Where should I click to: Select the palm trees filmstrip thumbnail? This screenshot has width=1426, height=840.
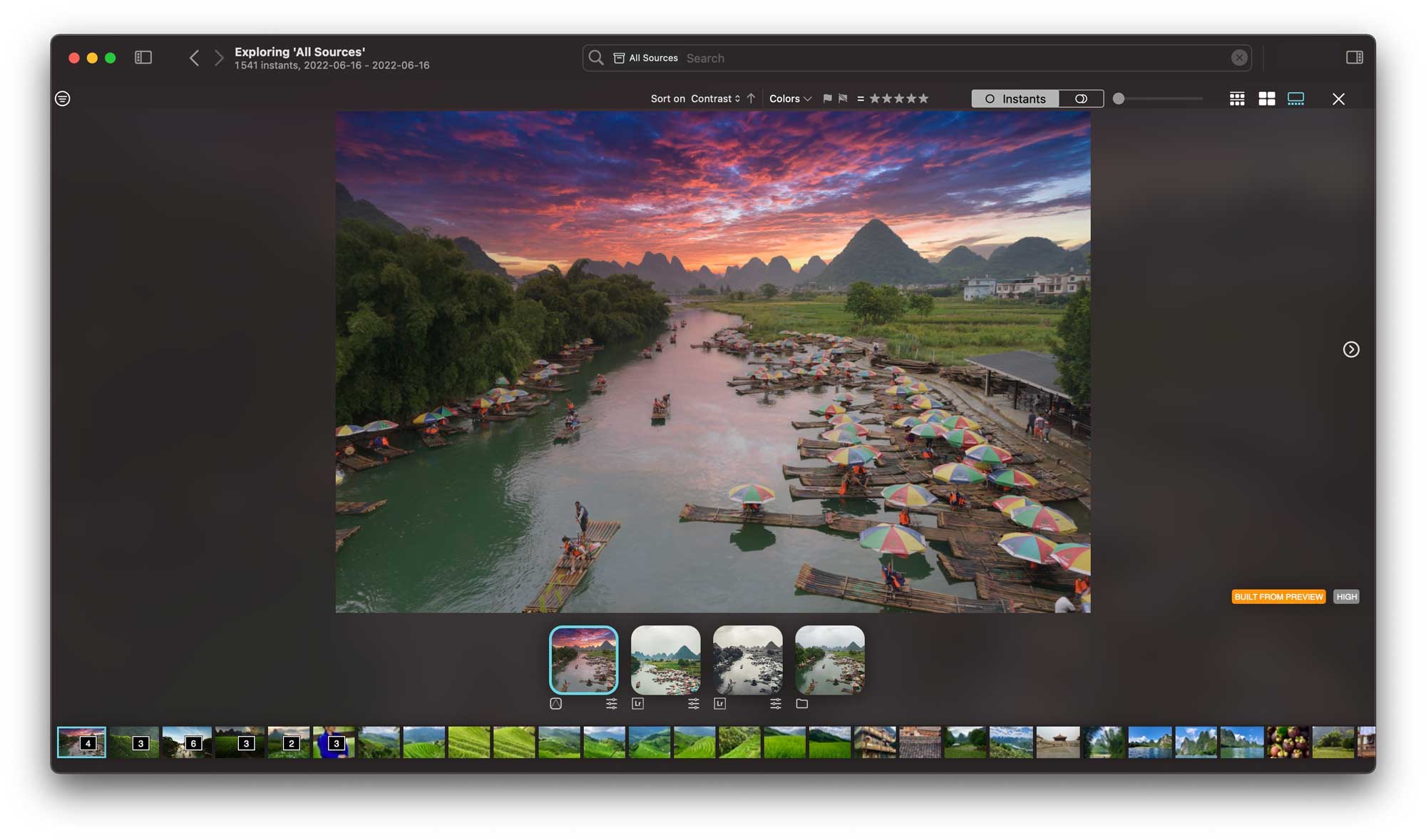point(1104,742)
